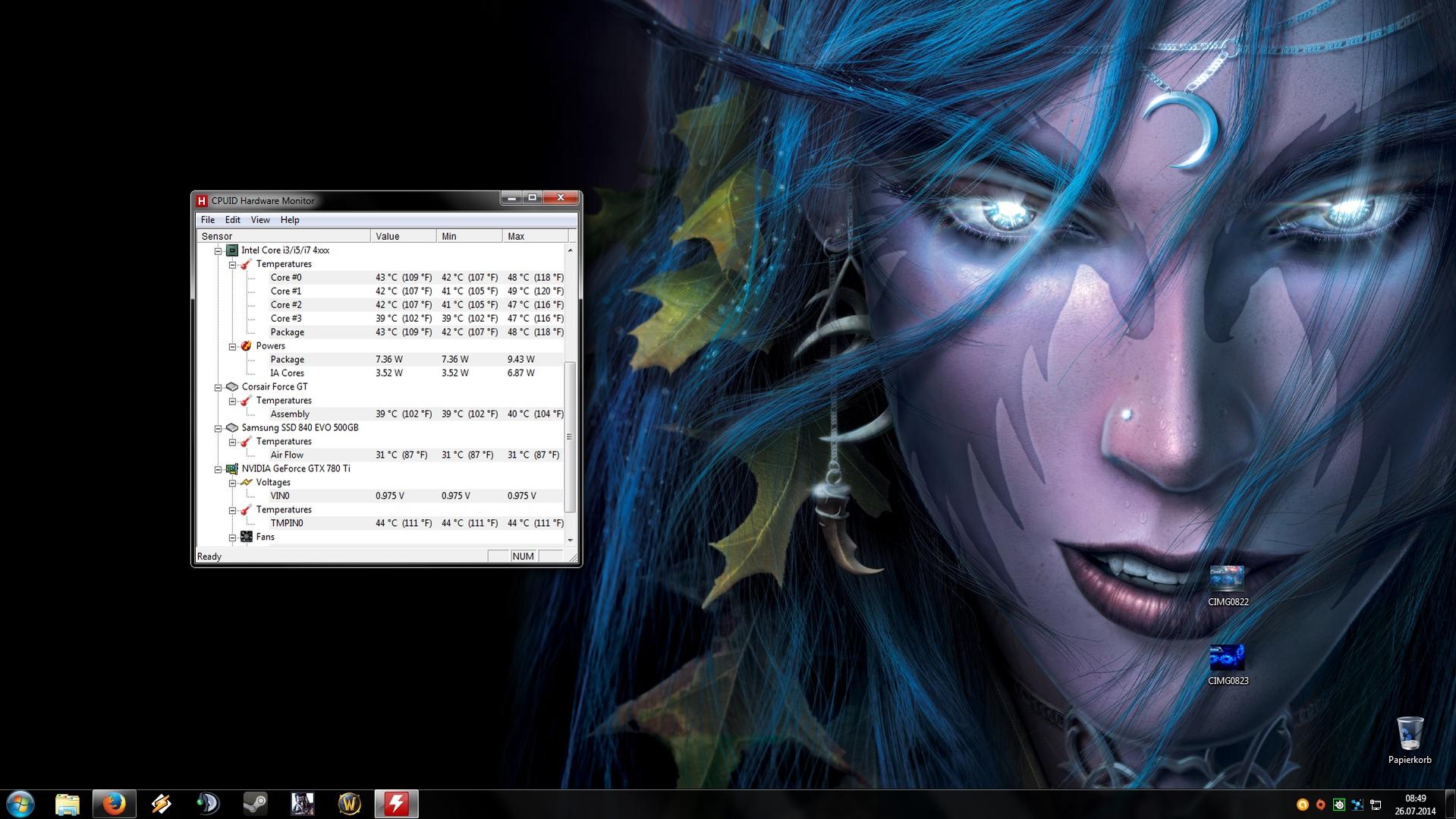Collapse Temperatures under Corsair Force GT

click(x=233, y=401)
